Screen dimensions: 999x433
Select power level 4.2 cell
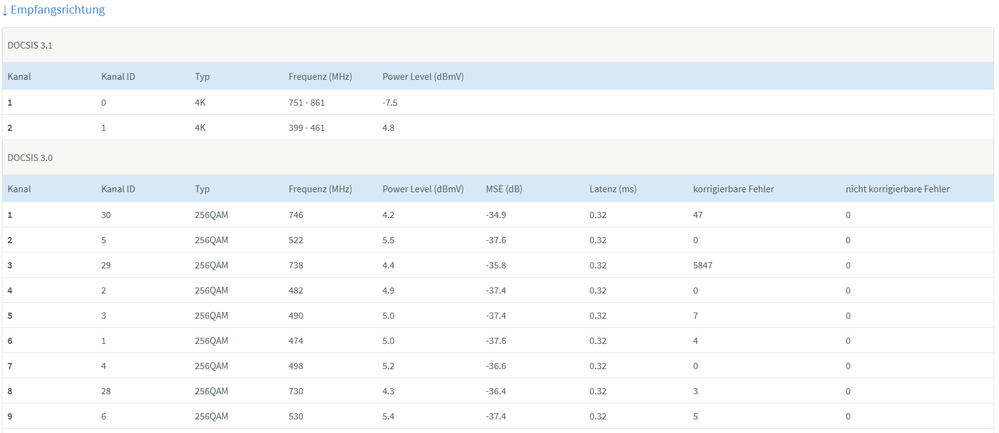(x=389, y=215)
